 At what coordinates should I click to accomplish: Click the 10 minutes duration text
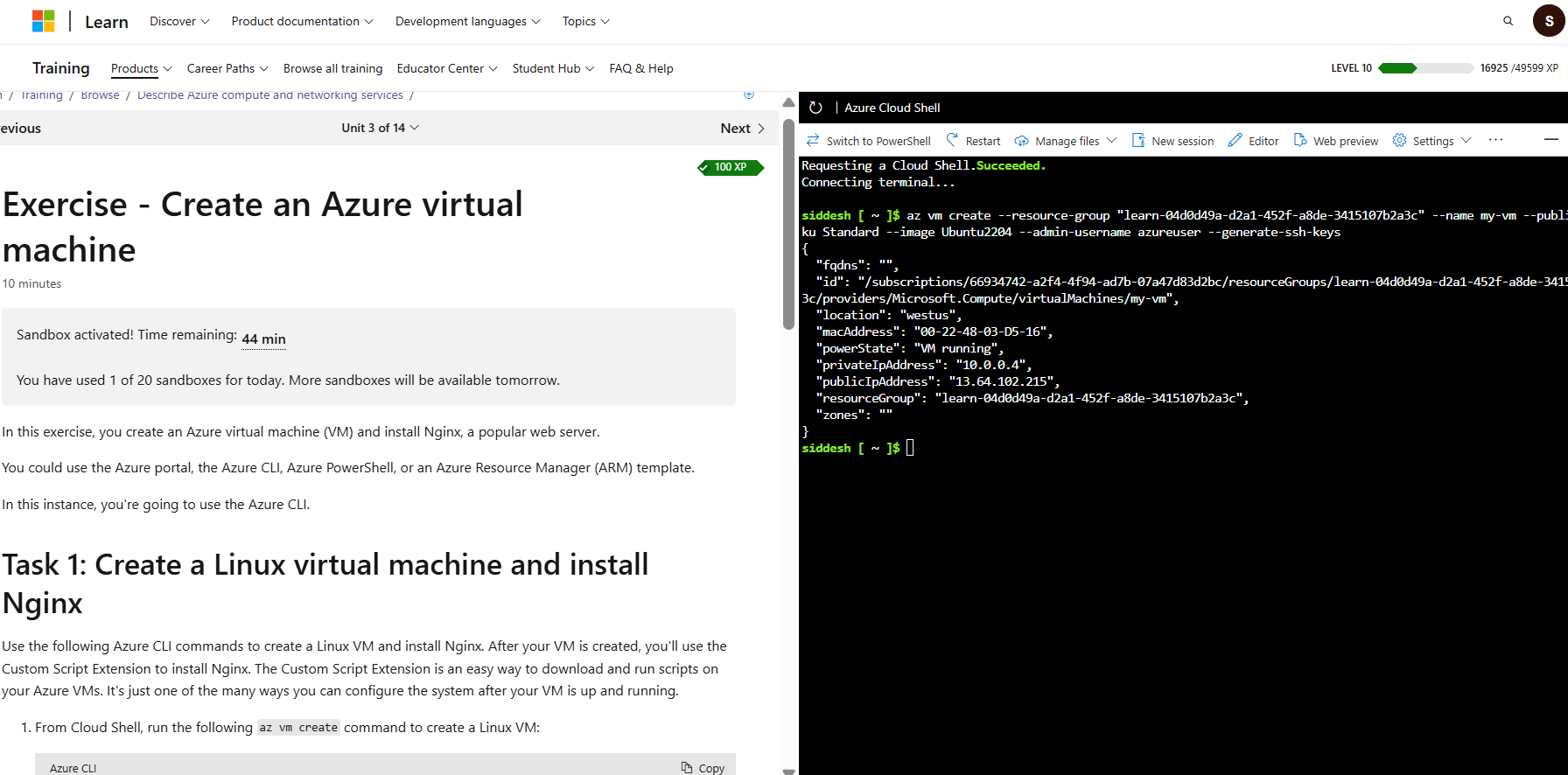click(x=31, y=283)
